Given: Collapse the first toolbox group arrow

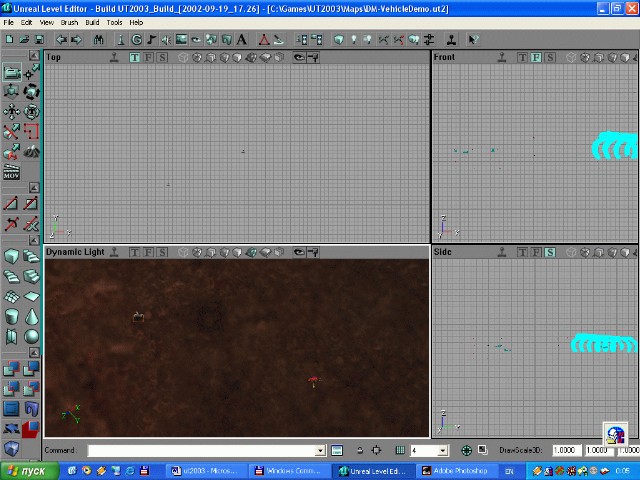Looking at the screenshot, I should 34,56.
